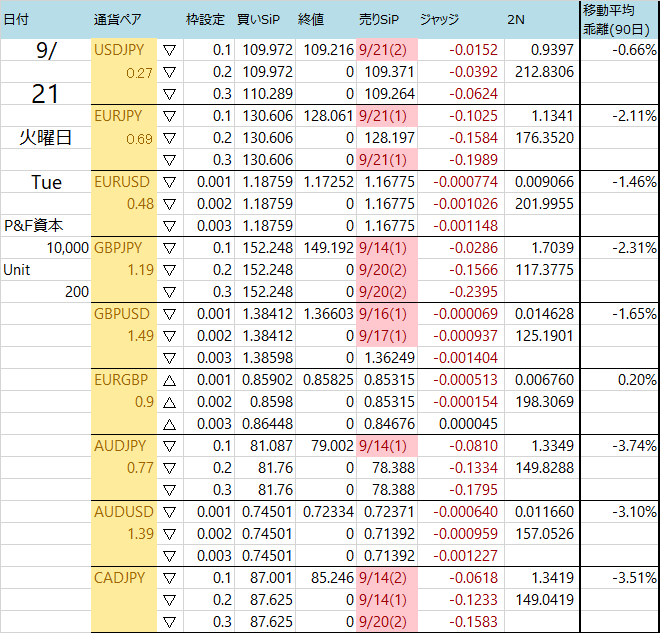Click the sell SiP value 0.84676
This screenshot has height=633, width=660.
pos(389,424)
